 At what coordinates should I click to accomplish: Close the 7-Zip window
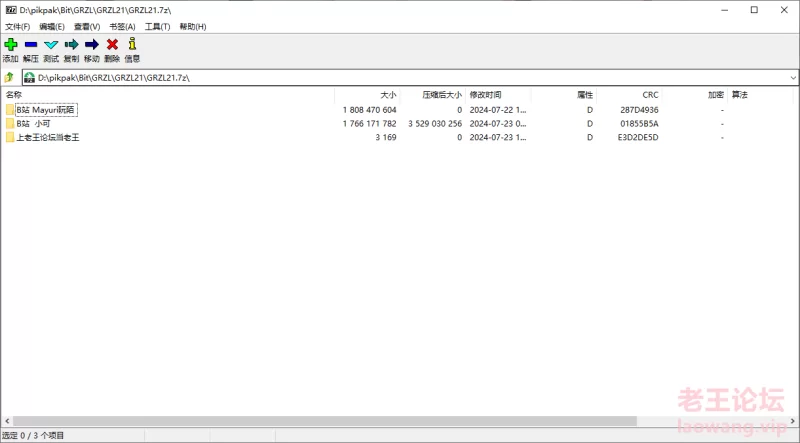[x=784, y=10]
